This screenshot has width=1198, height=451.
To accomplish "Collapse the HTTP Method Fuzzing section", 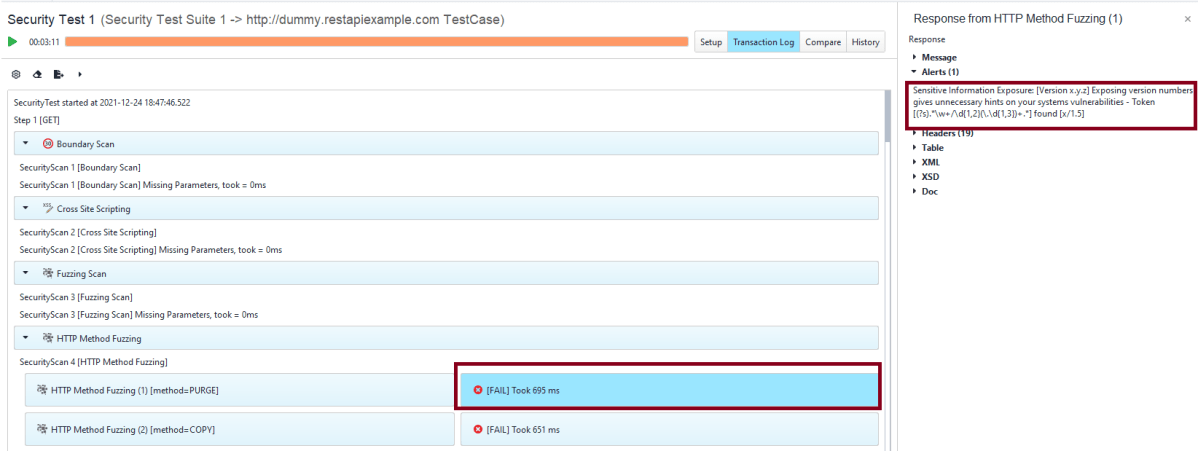I will tap(26, 338).
